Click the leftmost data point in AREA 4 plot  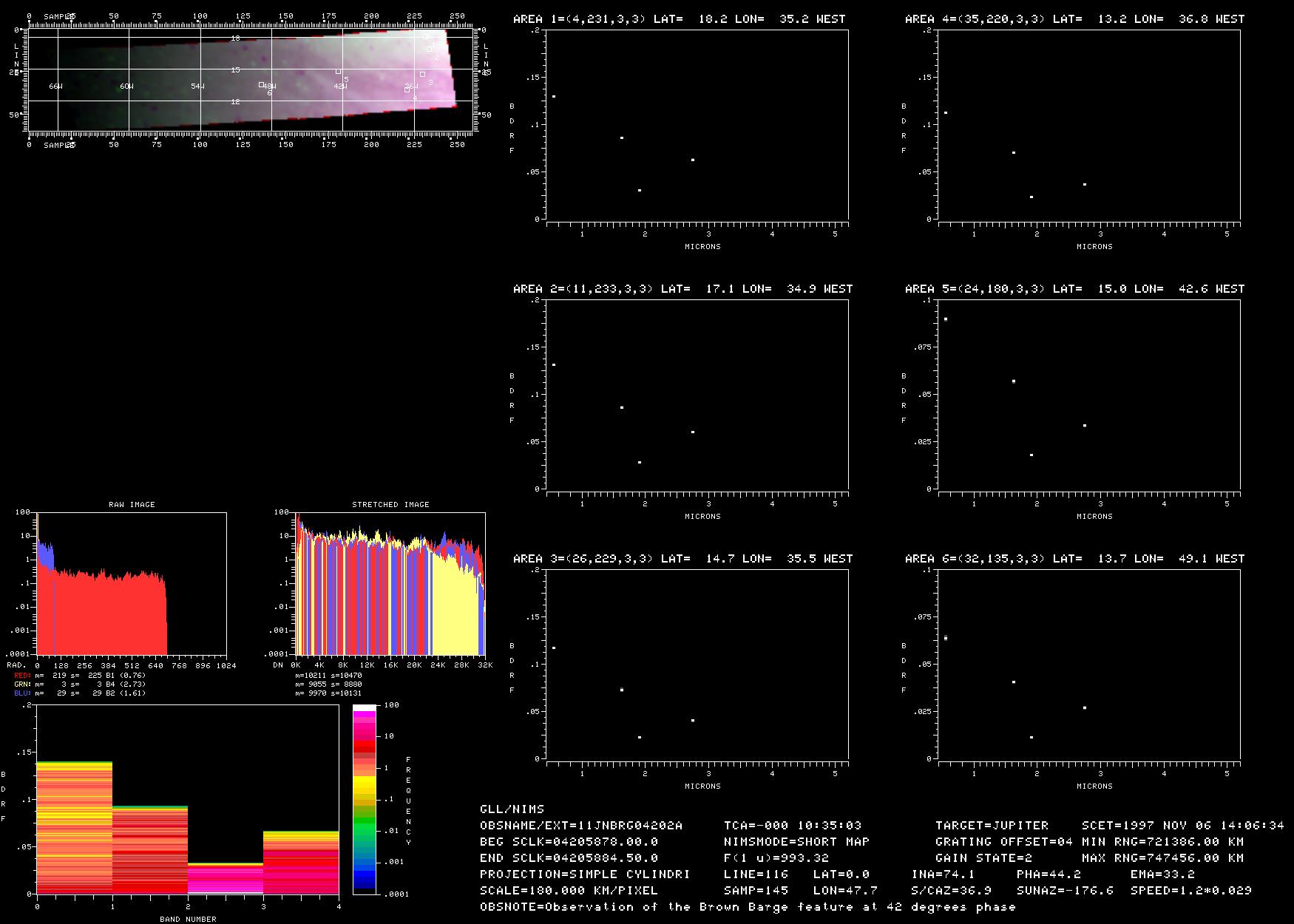pyautogui.click(x=946, y=112)
